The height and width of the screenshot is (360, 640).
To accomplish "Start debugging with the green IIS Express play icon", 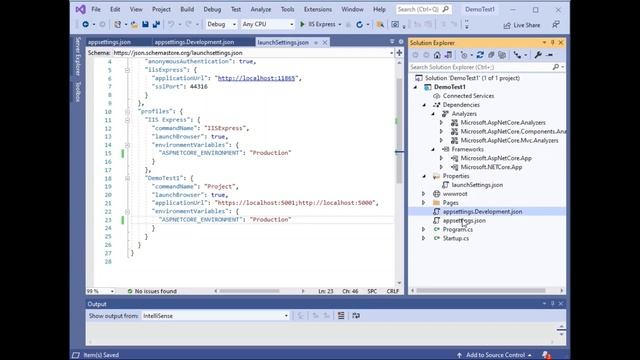I will (x=302, y=24).
